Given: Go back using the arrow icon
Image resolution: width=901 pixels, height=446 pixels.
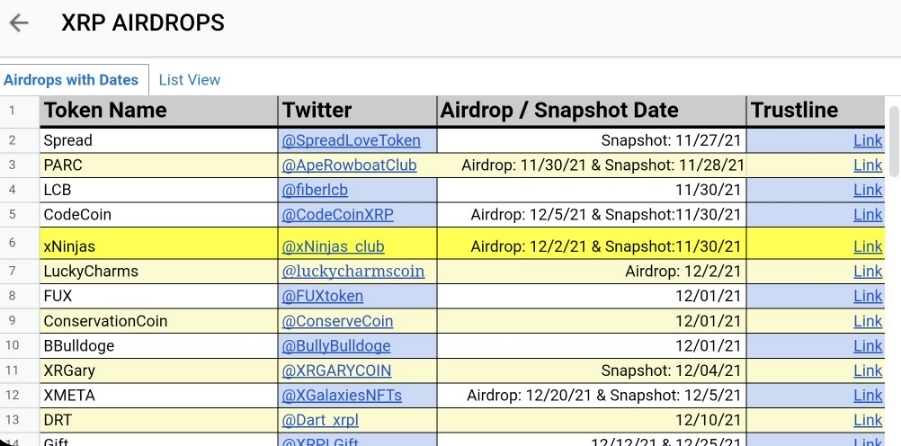Looking at the screenshot, I should (x=18, y=23).
